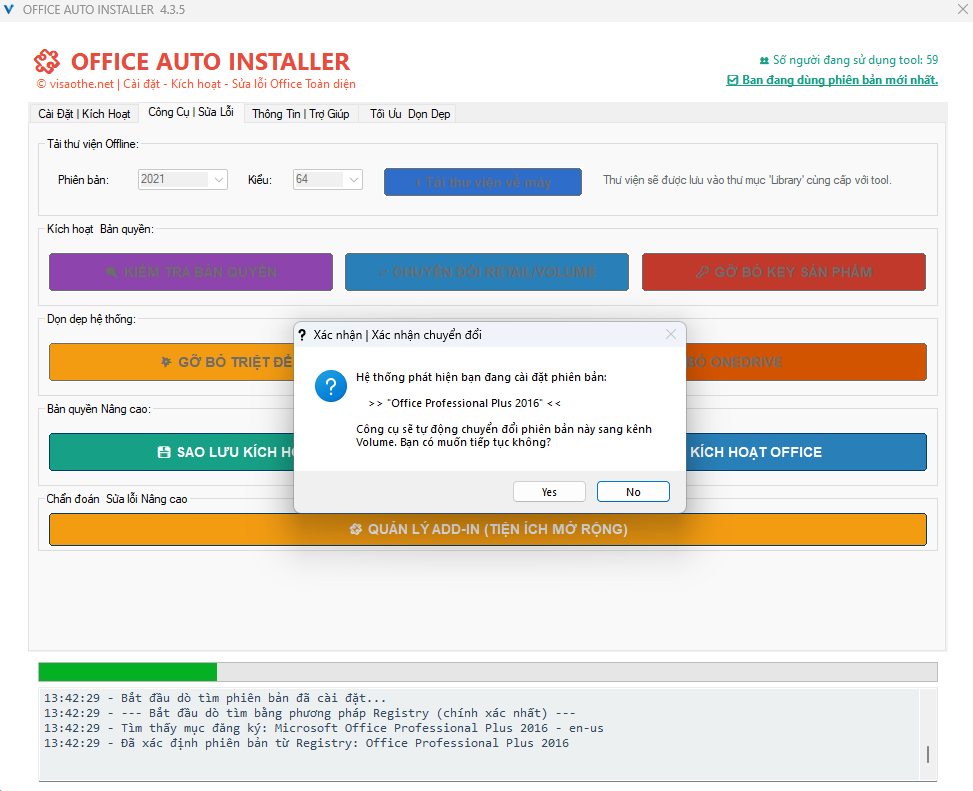Click the question mark icon in dialog body

click(x=331, y=386)
